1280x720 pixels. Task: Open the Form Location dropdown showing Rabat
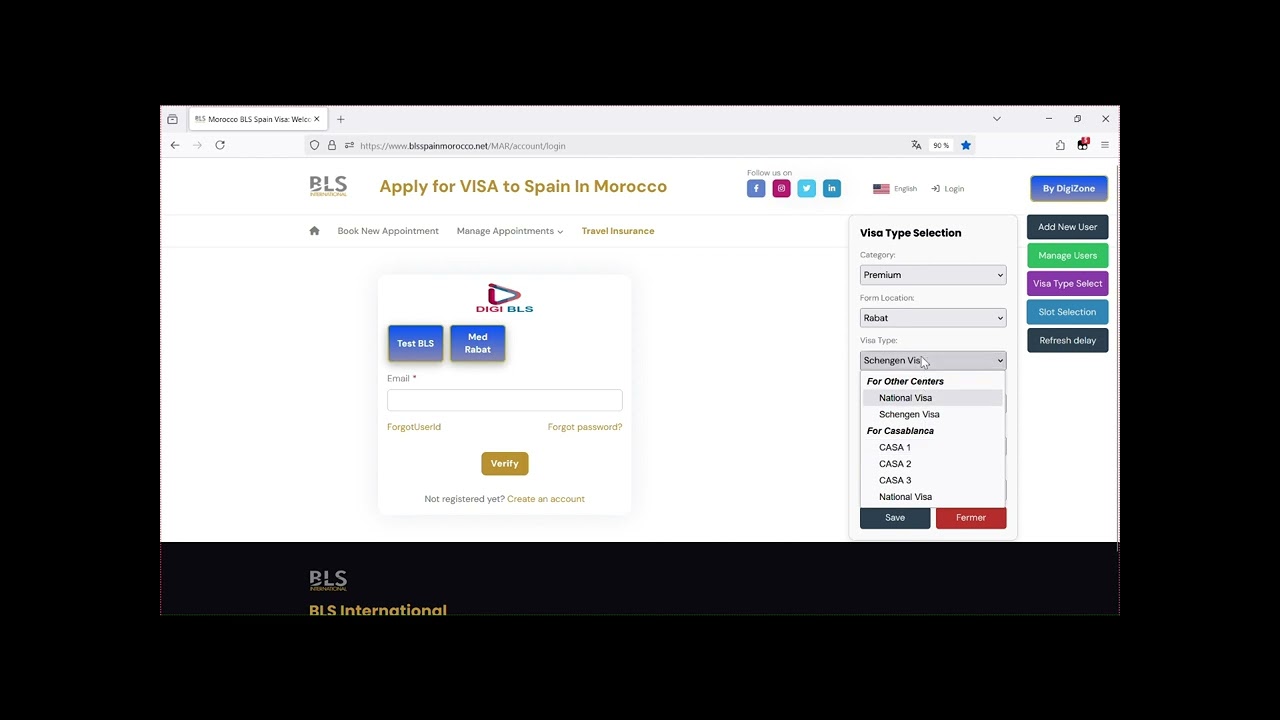[x=933, y=318]
